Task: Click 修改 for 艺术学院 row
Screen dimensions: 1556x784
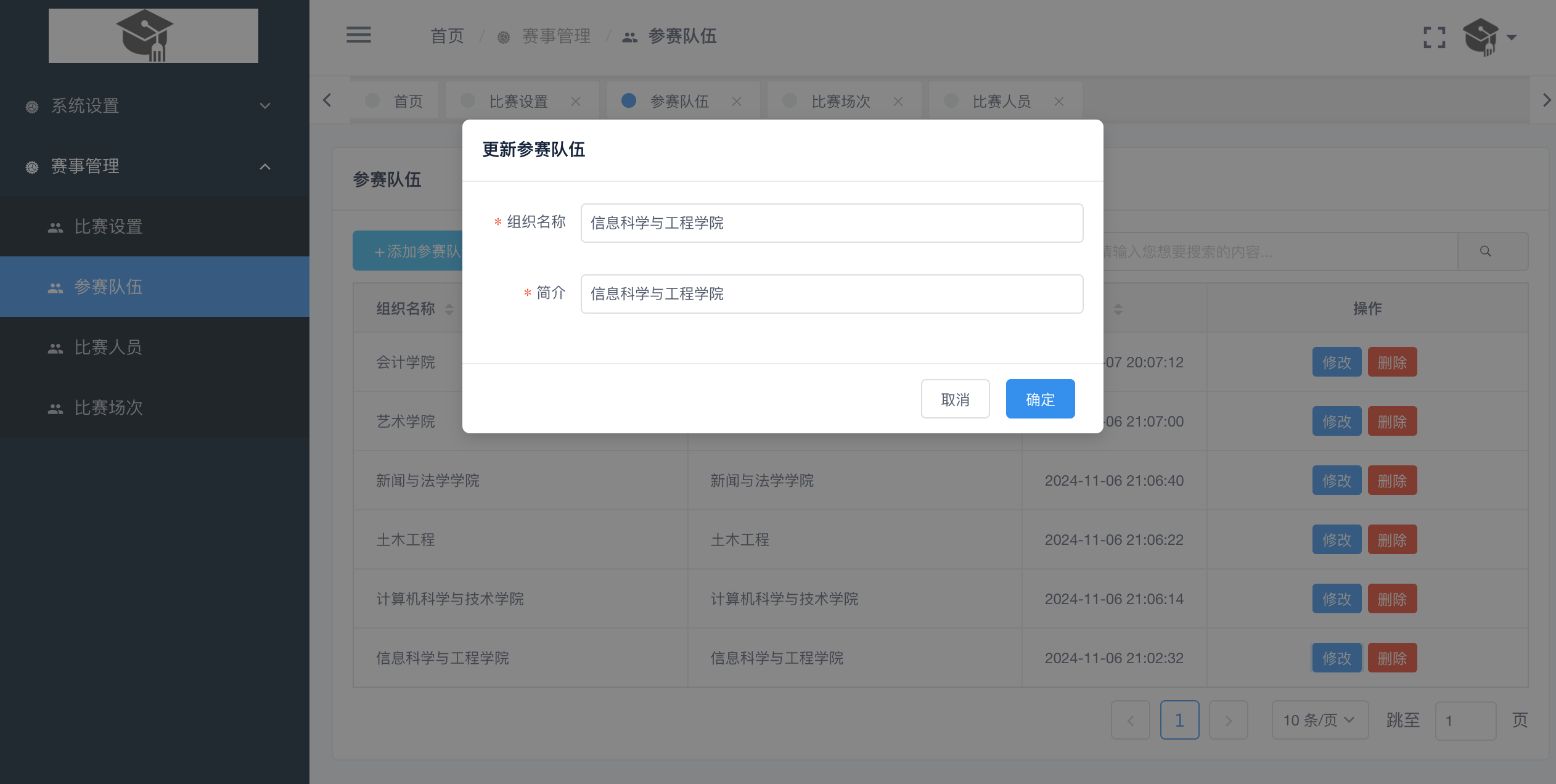Action: (x=1337, y=421)
